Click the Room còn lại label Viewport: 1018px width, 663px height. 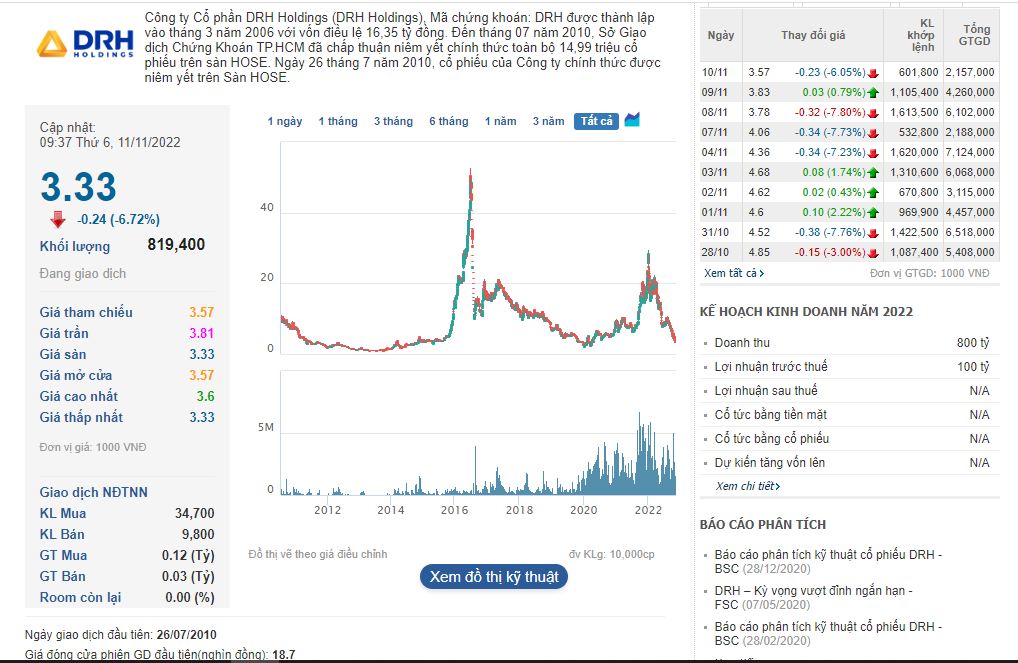click(x=80, y=597)
